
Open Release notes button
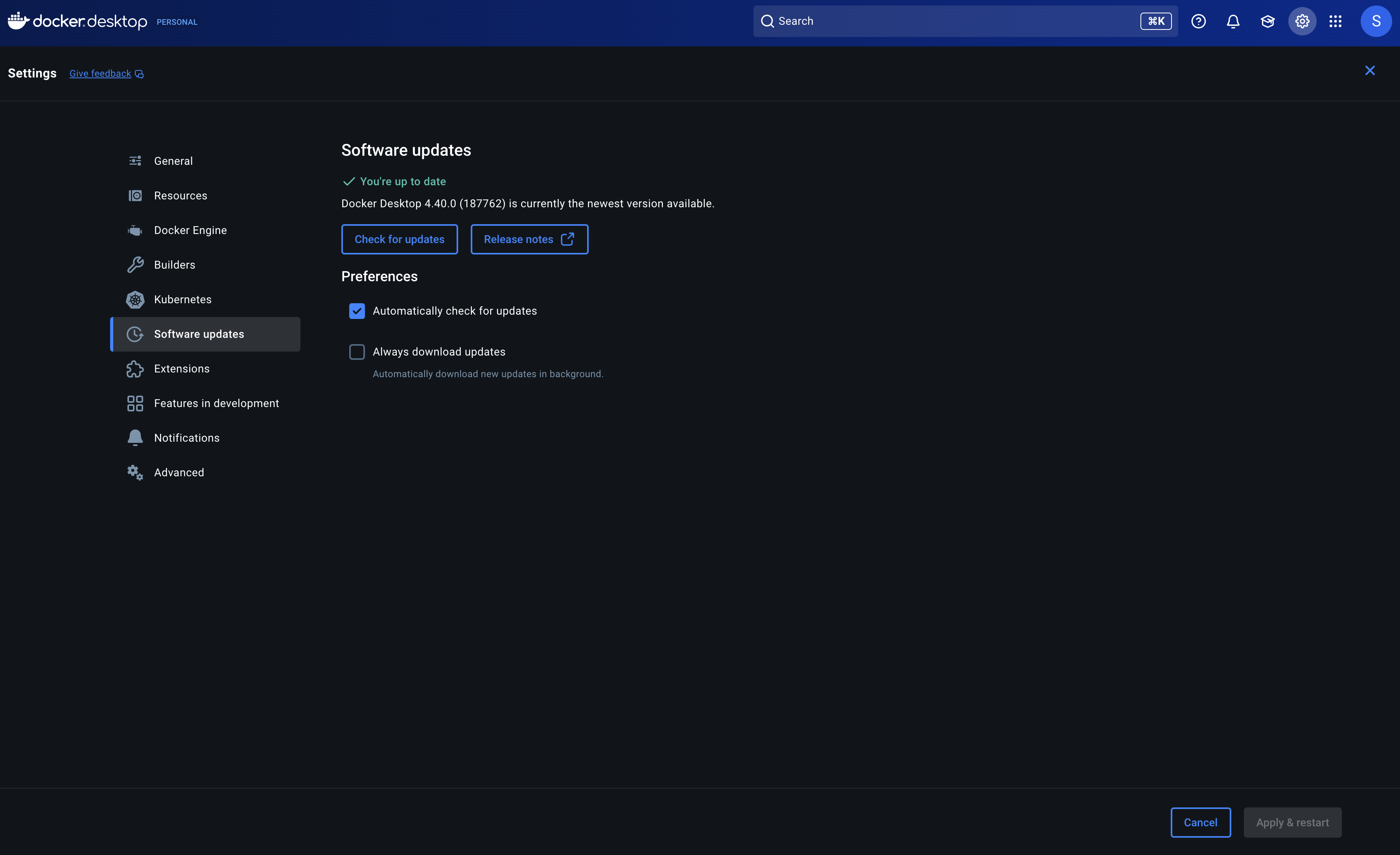pos(529,239)
